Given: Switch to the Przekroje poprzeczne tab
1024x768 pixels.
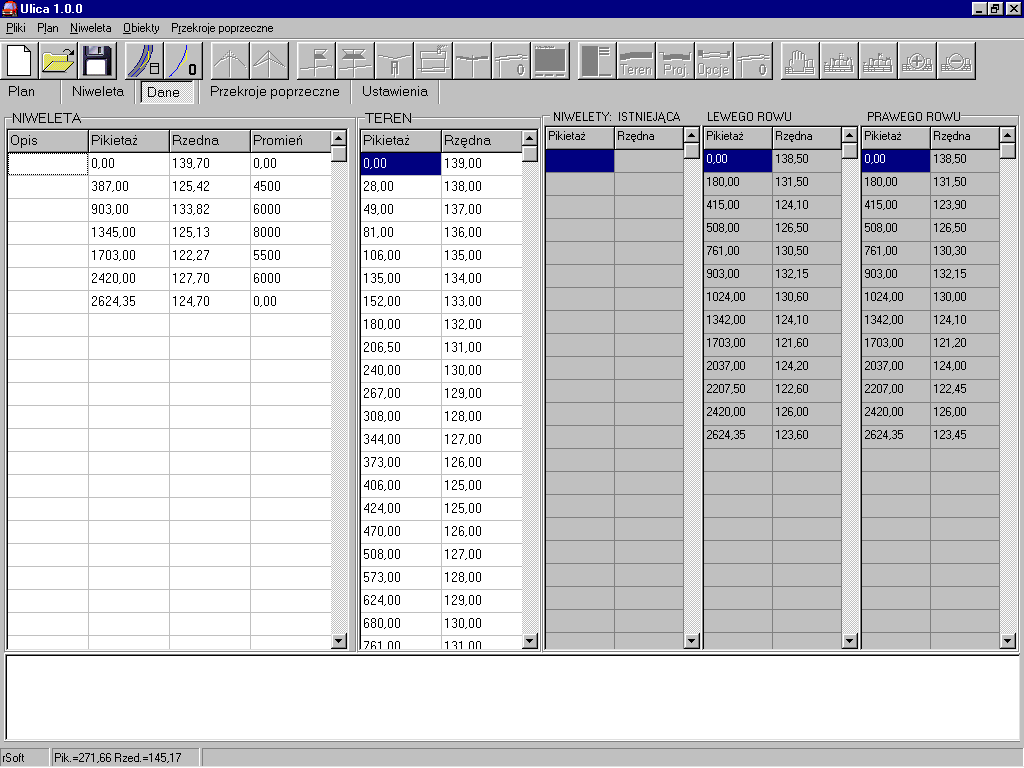Looking at the screenshot, I should [x=274, y=91].
